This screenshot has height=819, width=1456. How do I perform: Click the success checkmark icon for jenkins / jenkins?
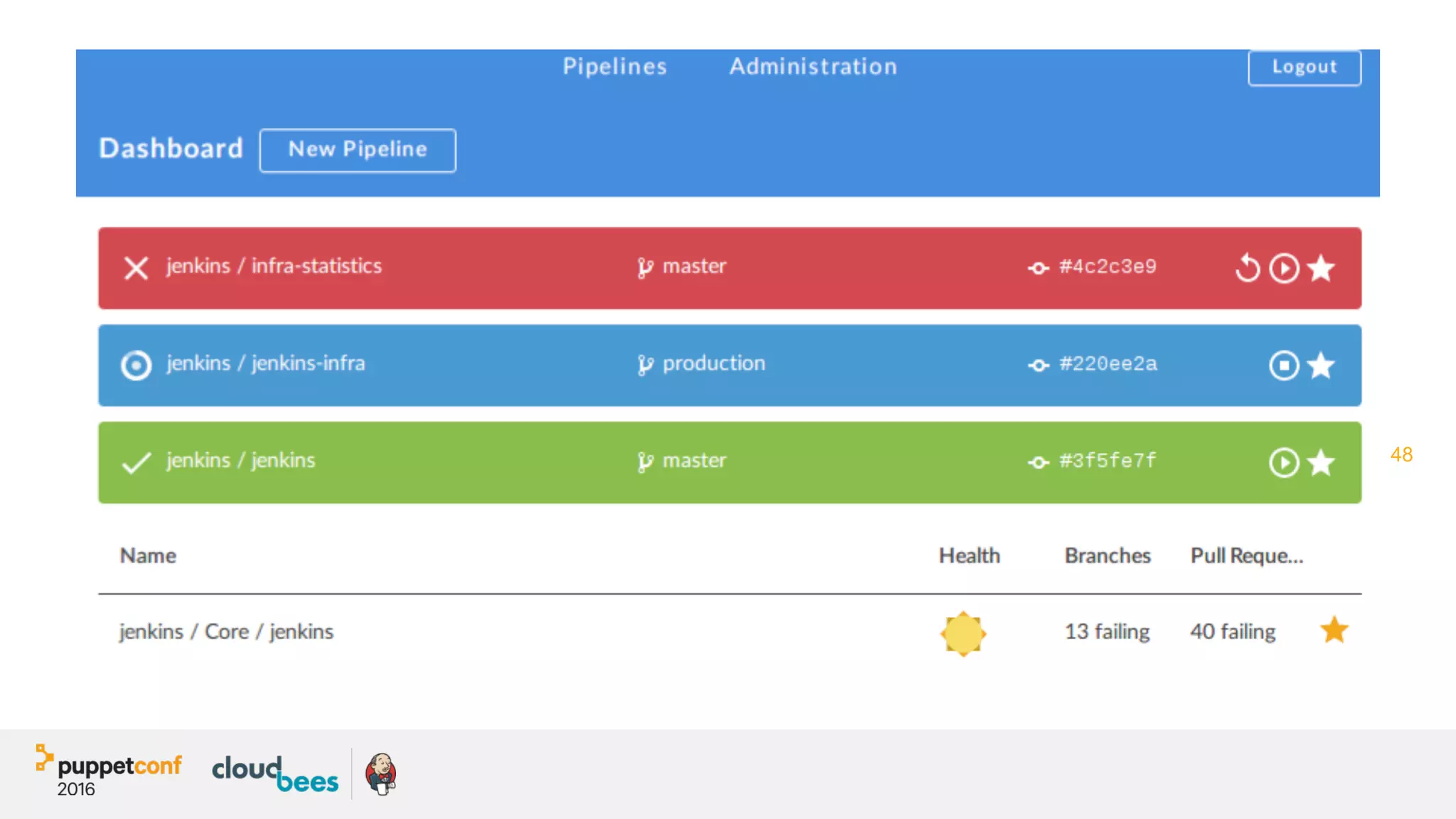(x=136, y=463)
